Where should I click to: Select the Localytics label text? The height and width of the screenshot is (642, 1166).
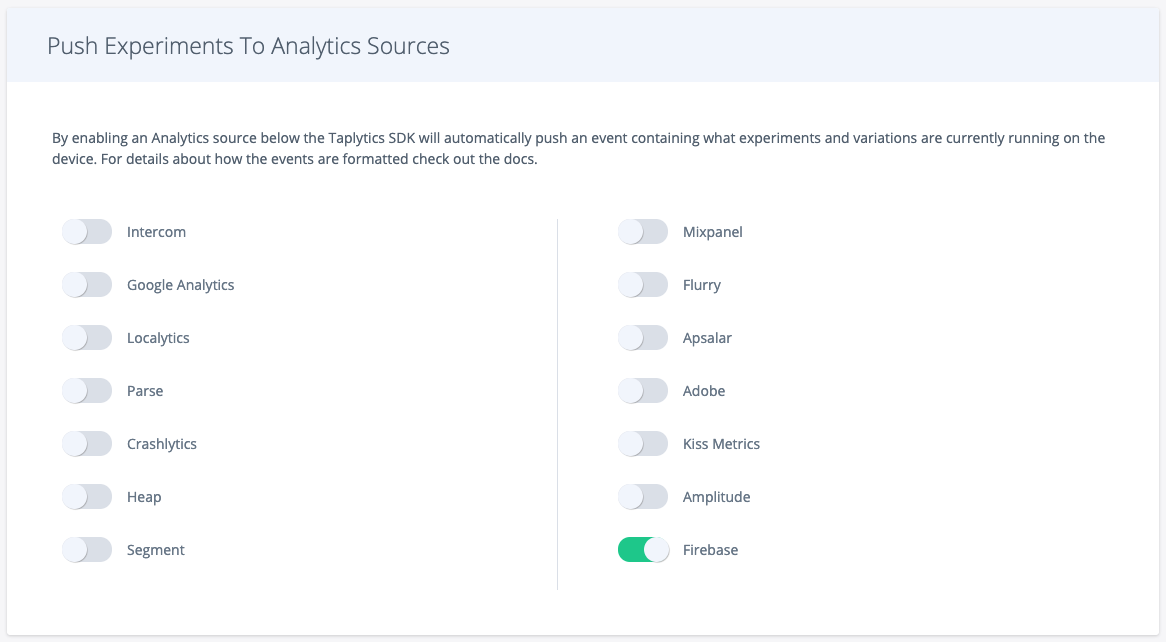point(158,338)
